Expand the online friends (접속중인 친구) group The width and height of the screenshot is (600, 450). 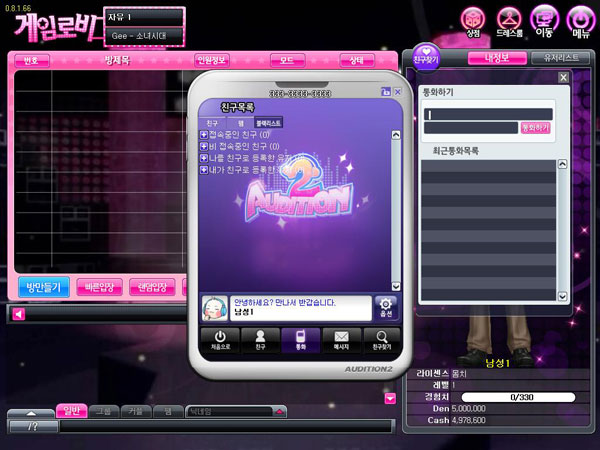204,134
